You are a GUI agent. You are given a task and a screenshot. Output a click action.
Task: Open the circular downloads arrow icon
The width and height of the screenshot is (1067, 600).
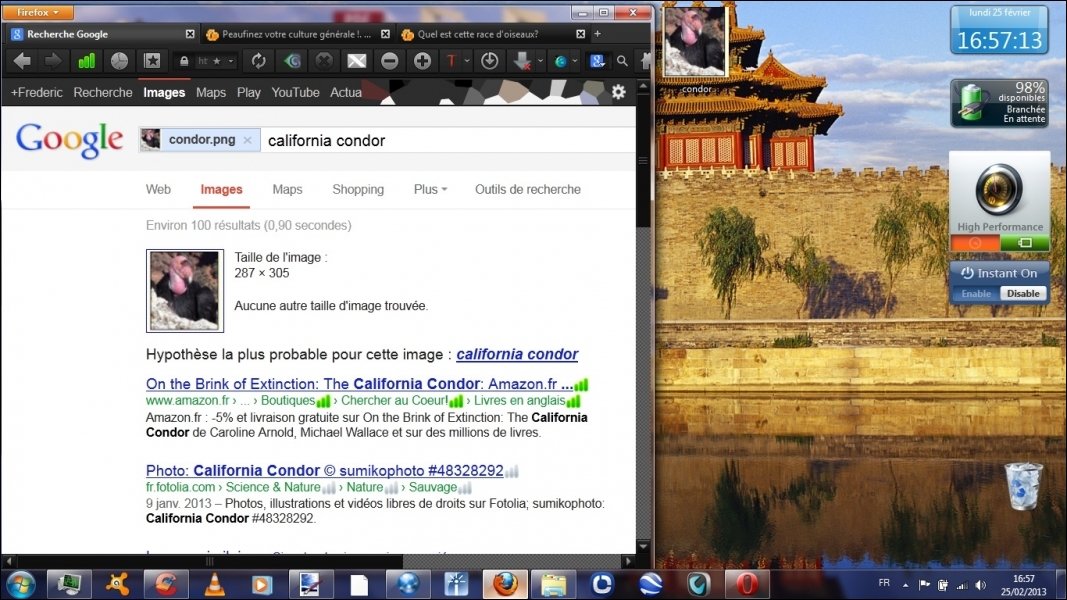coord(489,61)
